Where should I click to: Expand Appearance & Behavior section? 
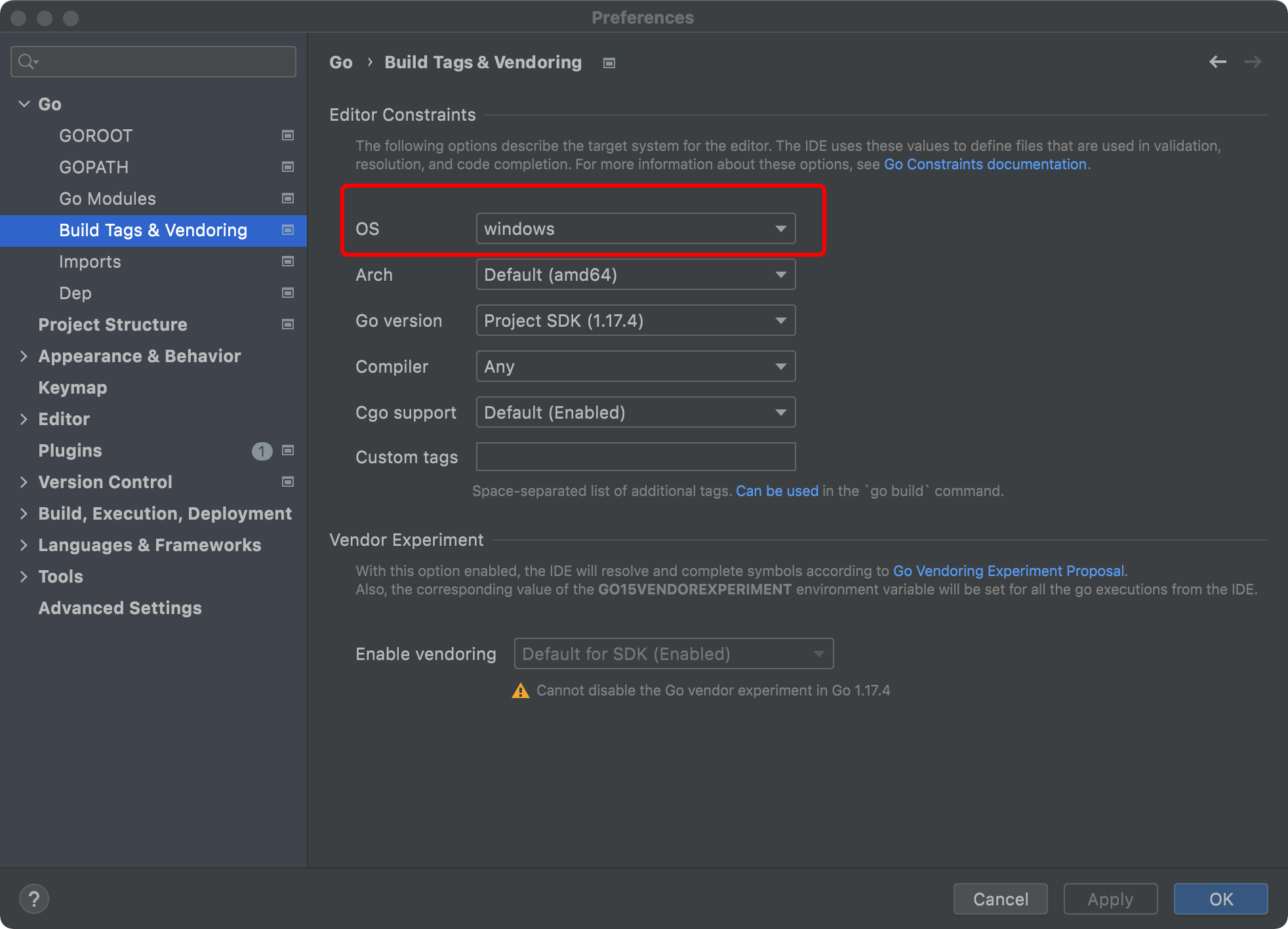pyautogui.click(x=24, y=356)
